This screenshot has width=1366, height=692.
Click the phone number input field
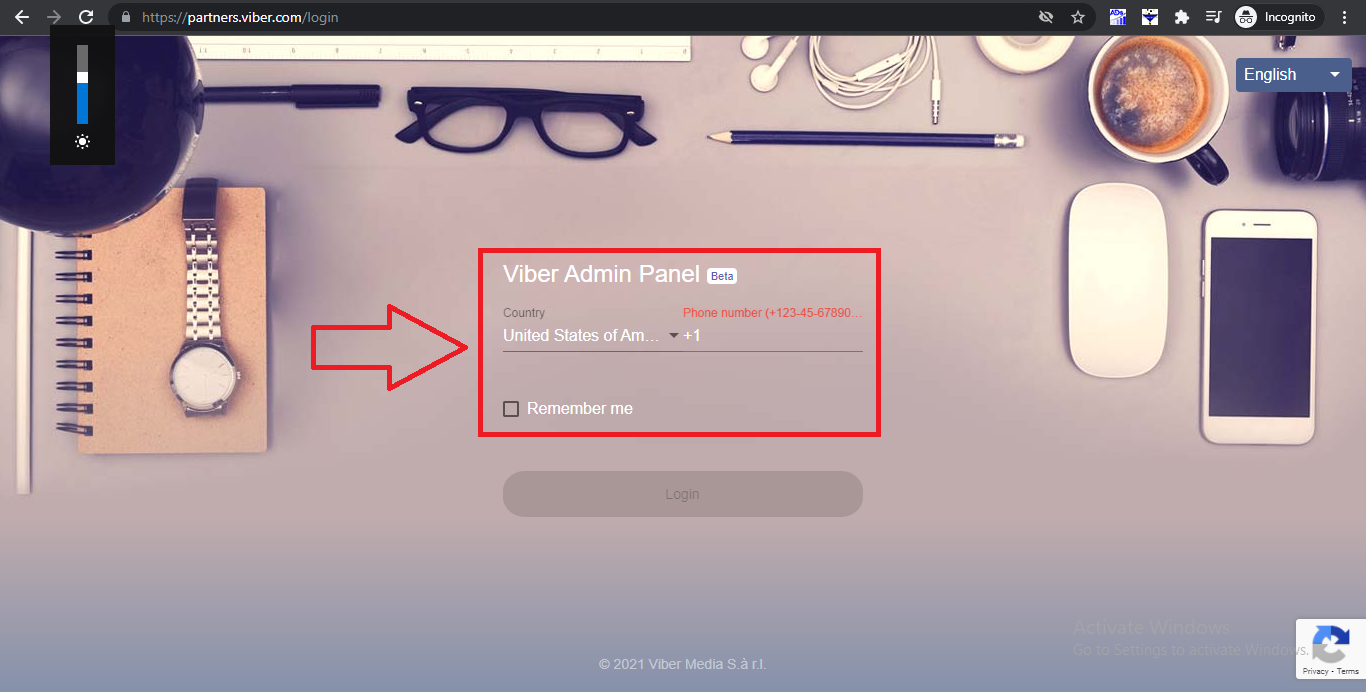(772, 336)
